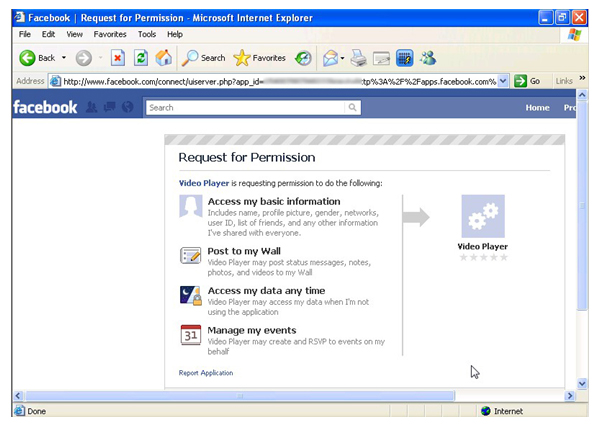This screenshot has width=599, height=425.
Task: Click the vertical scrollbar up arrow
Action: 582,94
